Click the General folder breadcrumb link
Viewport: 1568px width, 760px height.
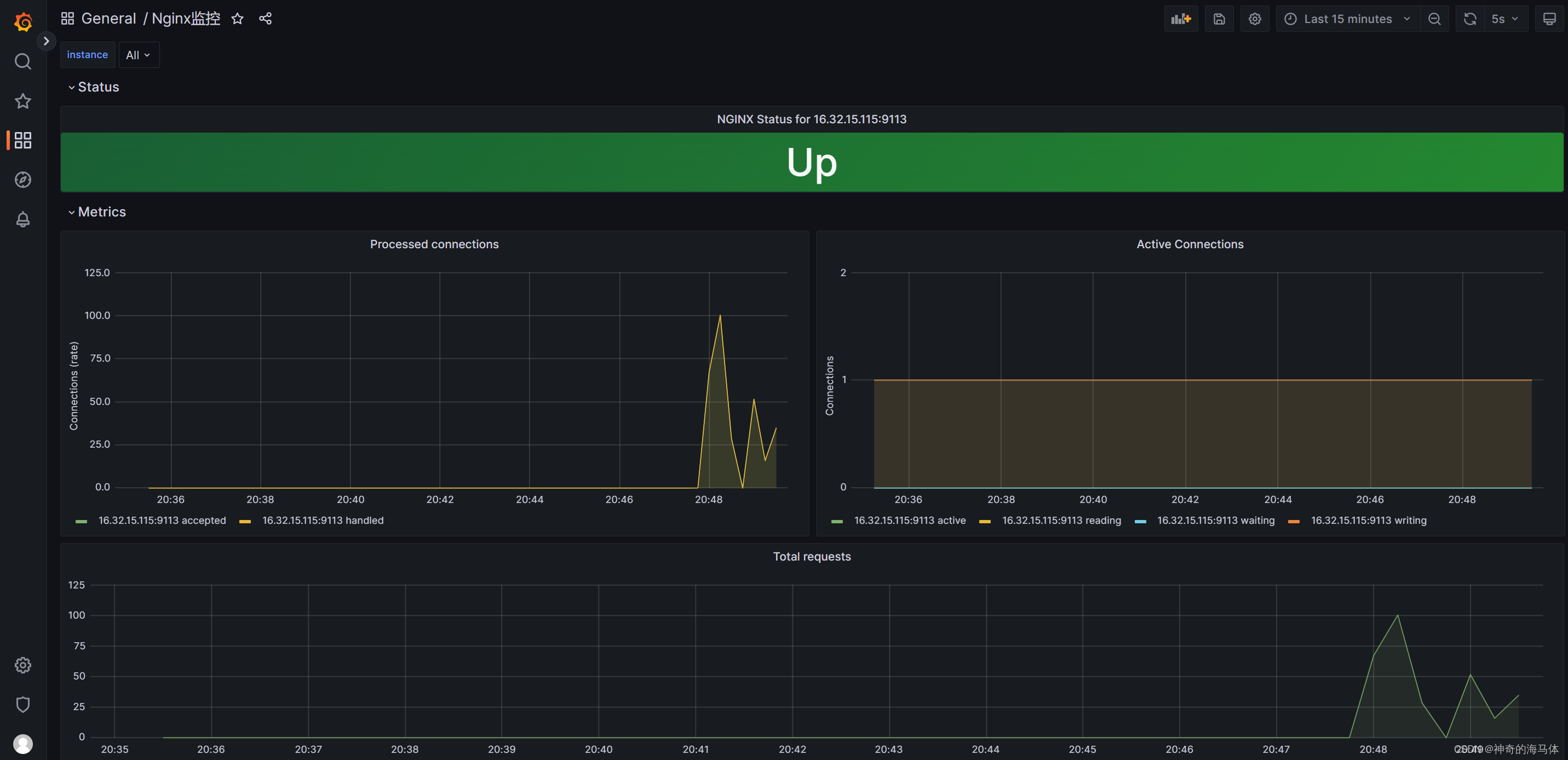coord(108,19)
